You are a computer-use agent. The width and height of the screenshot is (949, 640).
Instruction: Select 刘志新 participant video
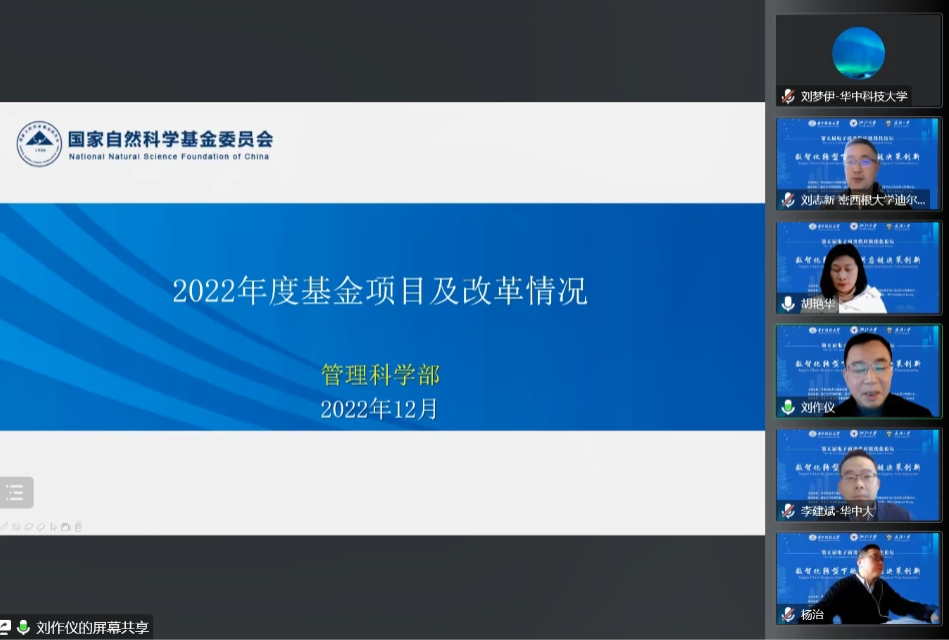858,158
